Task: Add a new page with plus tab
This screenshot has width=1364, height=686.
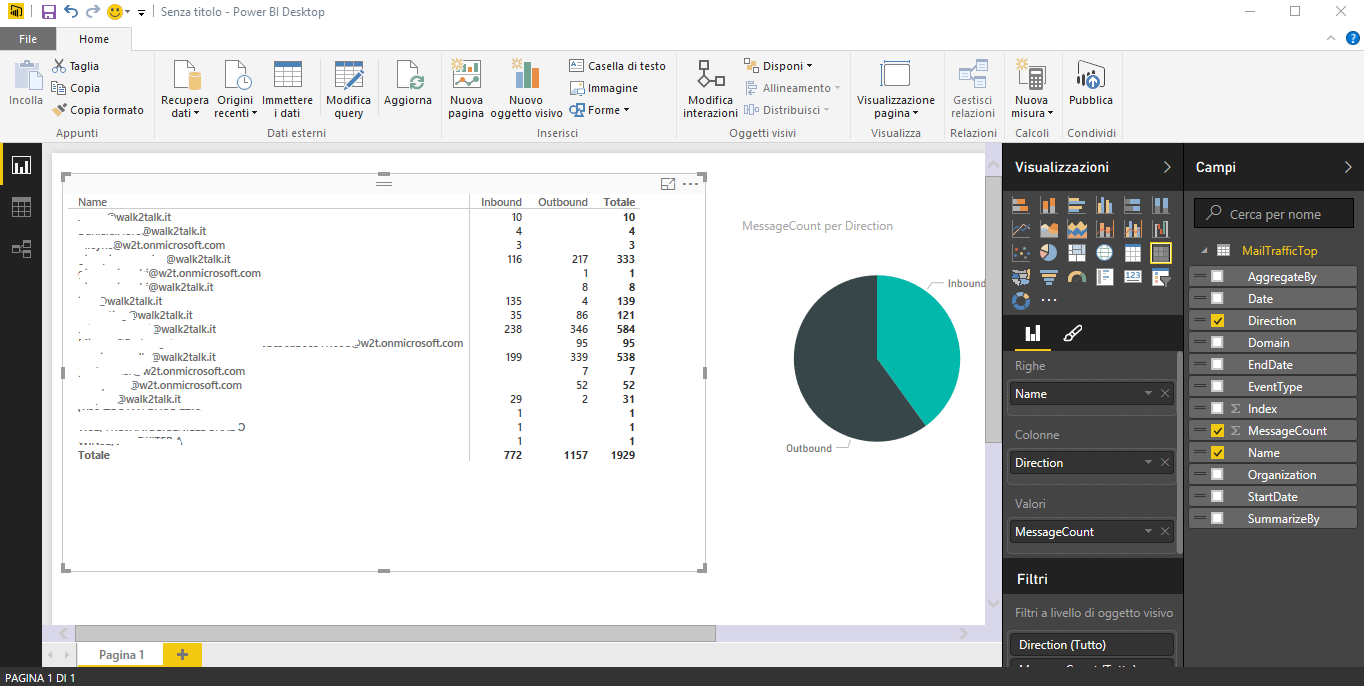Action: pos(182,654)
